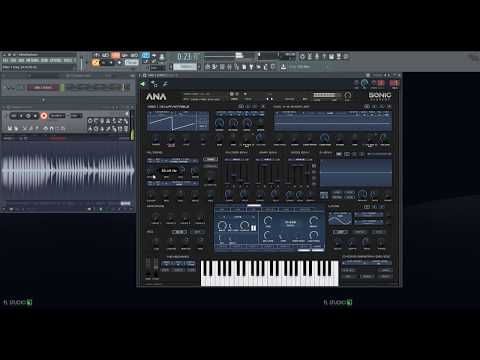Select the red channel button in Channel Rack
The image size is (480, 360).
[43, 88]
